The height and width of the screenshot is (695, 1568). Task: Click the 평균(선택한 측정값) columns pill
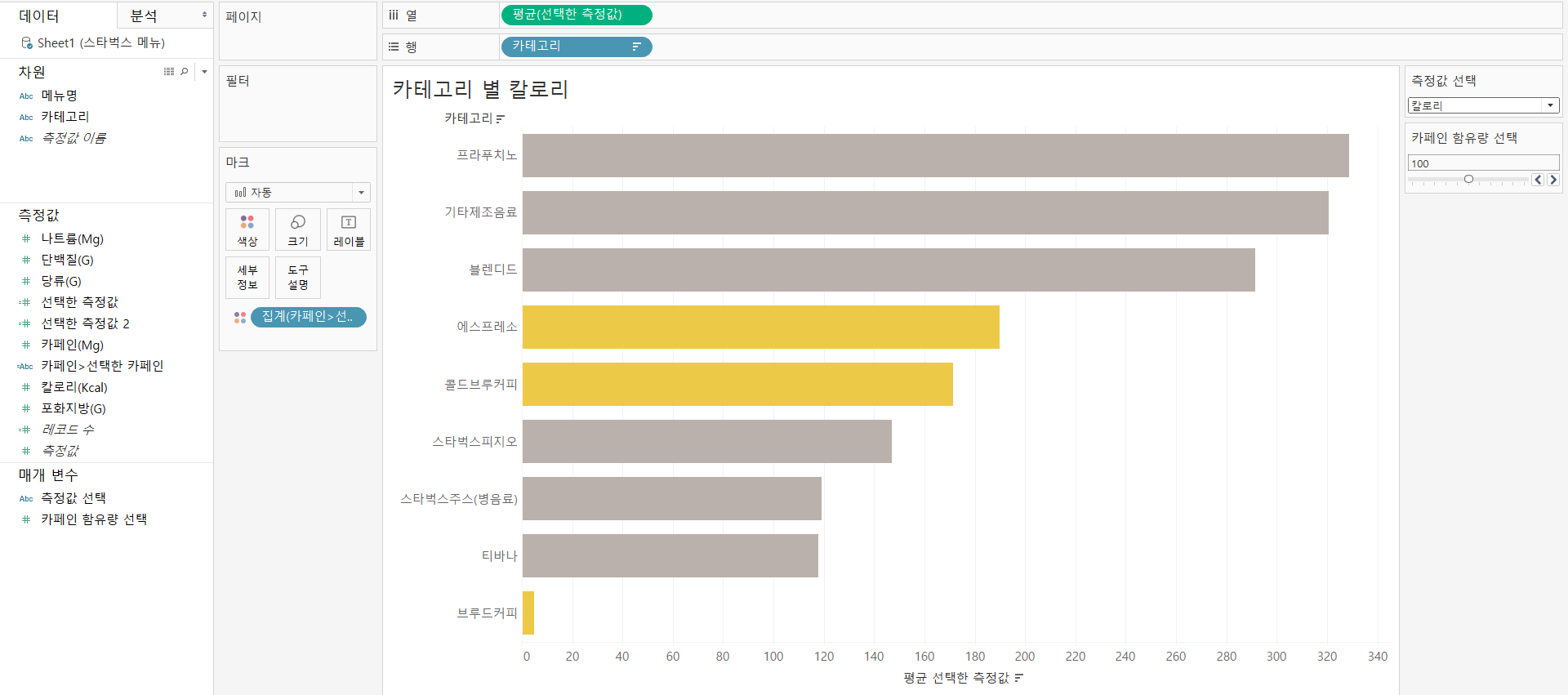577,15
